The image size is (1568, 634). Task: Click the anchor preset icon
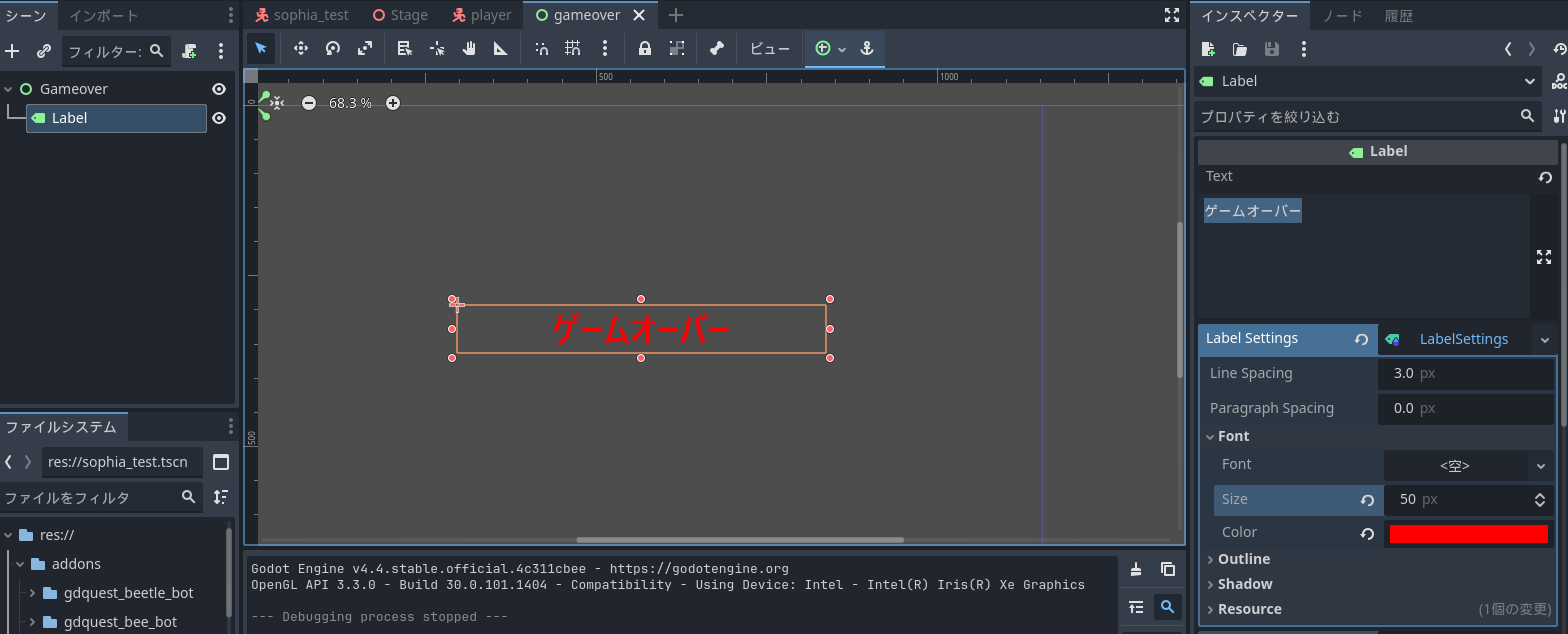pos(867,48)
